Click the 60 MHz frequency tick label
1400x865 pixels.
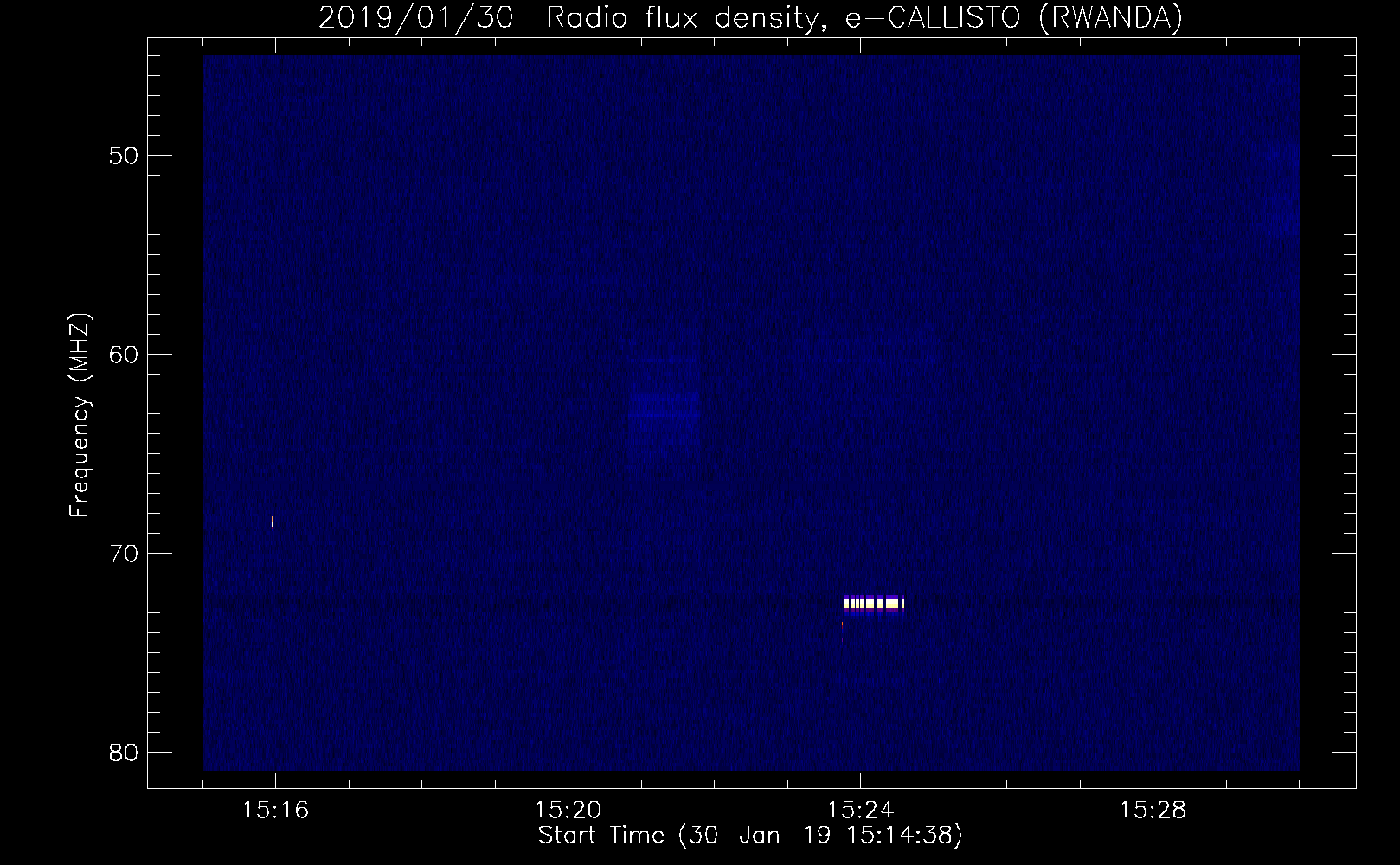click(x=124, y=356)
